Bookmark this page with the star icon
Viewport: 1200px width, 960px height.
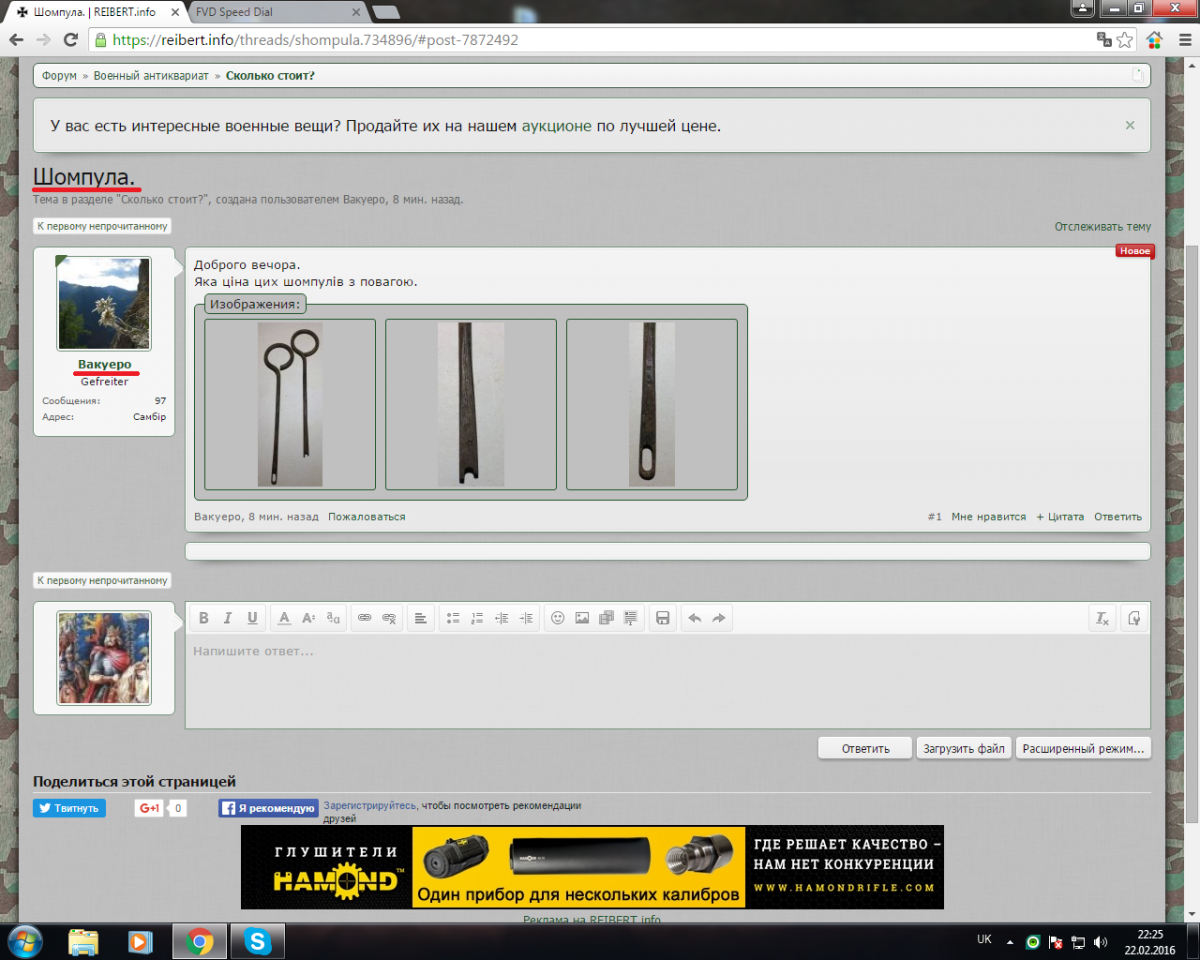coord(1125,40)
